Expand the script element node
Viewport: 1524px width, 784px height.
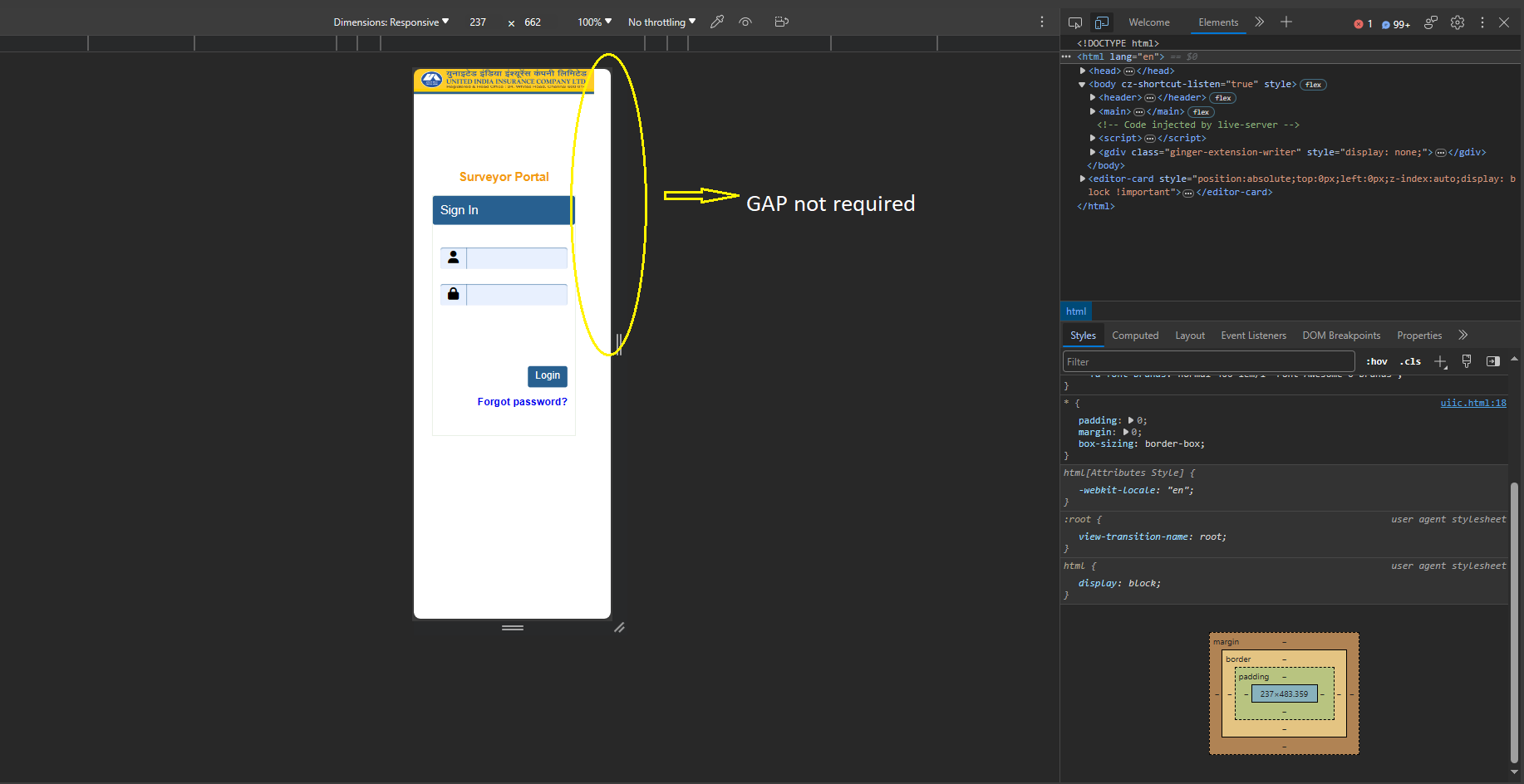pos(1093,138)
